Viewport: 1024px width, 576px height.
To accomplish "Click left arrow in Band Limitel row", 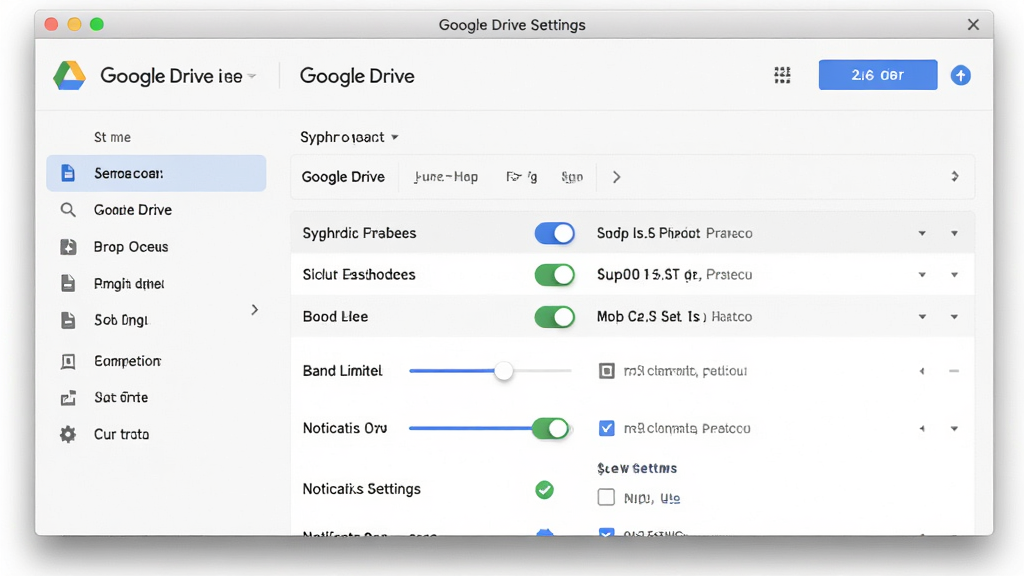I will 922,371.
